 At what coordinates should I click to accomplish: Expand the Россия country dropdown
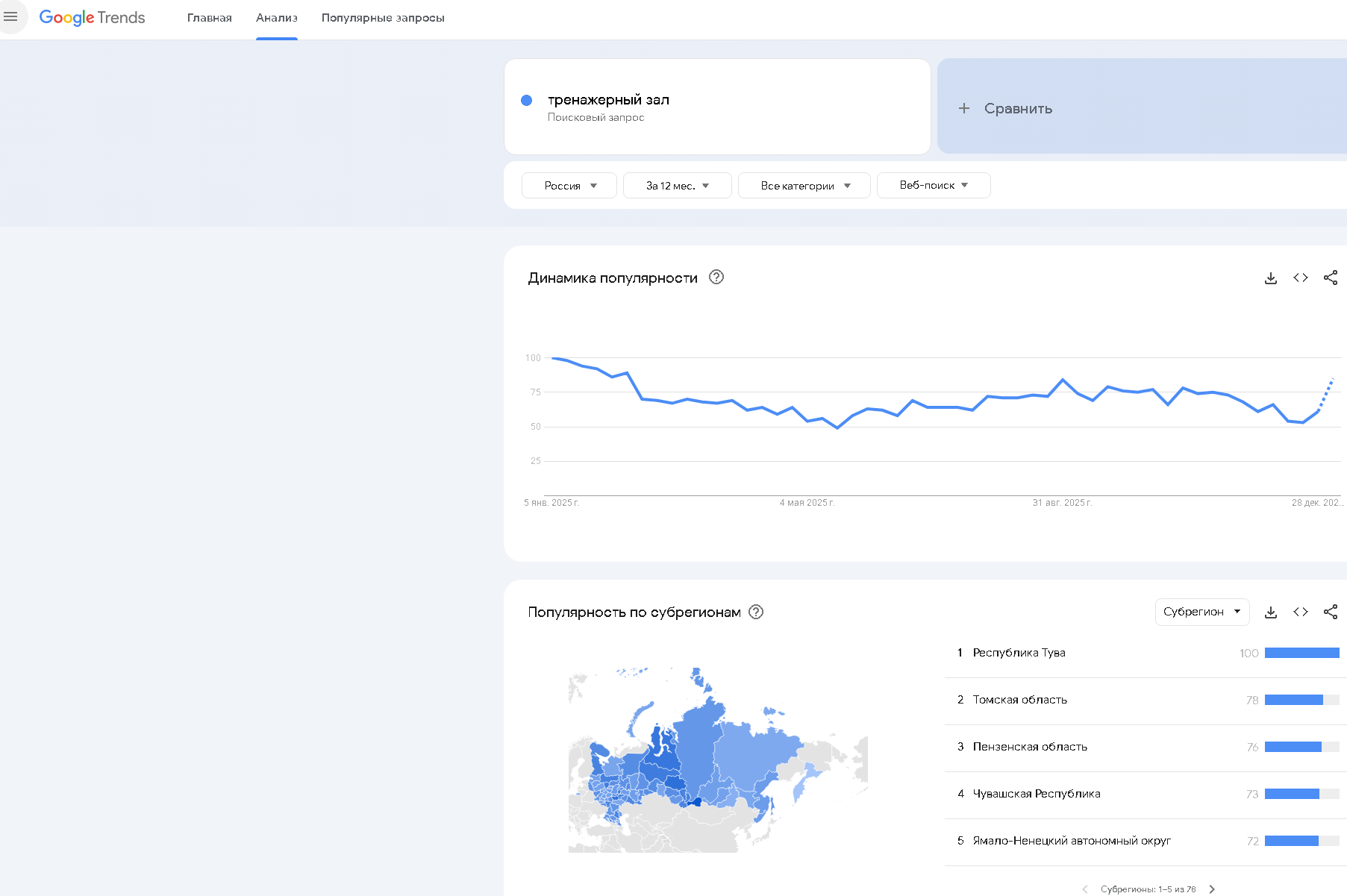(x=569, y=186)
